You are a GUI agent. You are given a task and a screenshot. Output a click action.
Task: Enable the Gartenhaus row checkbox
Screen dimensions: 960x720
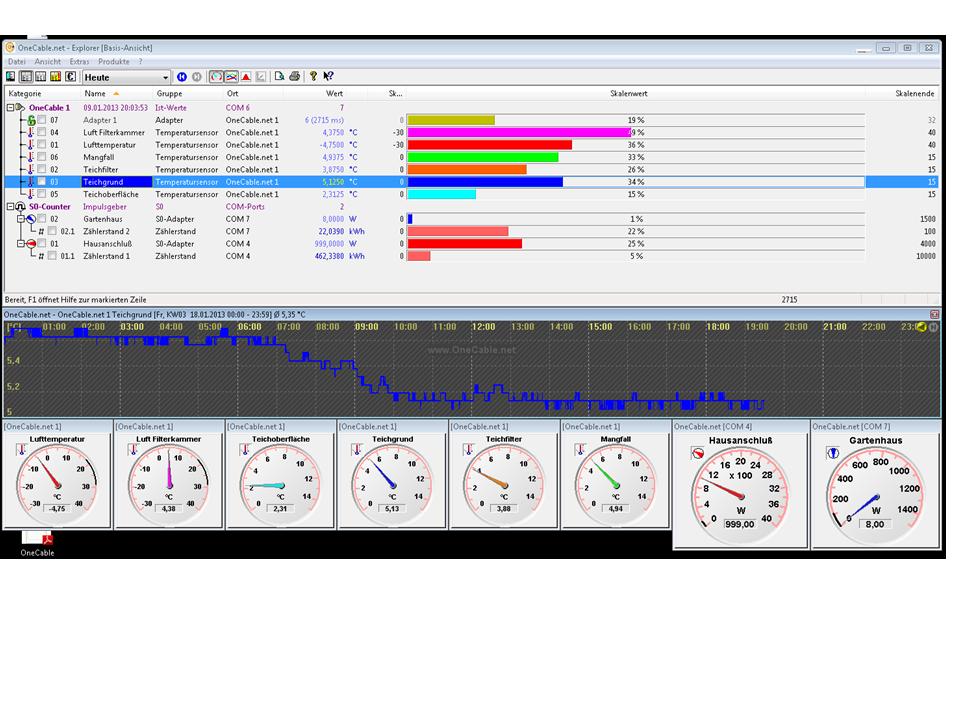[42, 219]
